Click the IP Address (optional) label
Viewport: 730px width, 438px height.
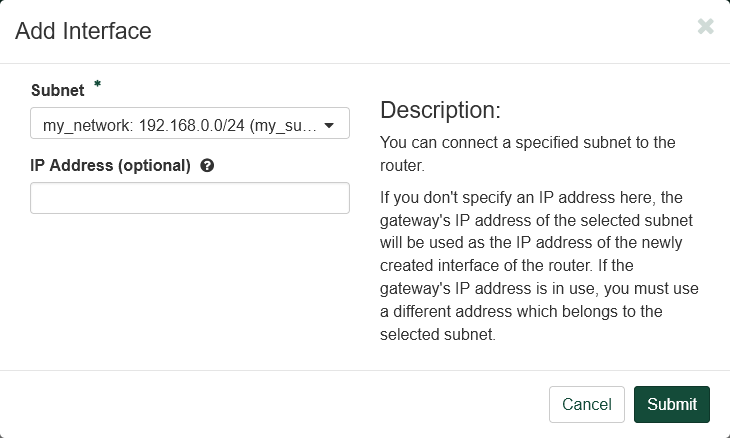[110, 166]
